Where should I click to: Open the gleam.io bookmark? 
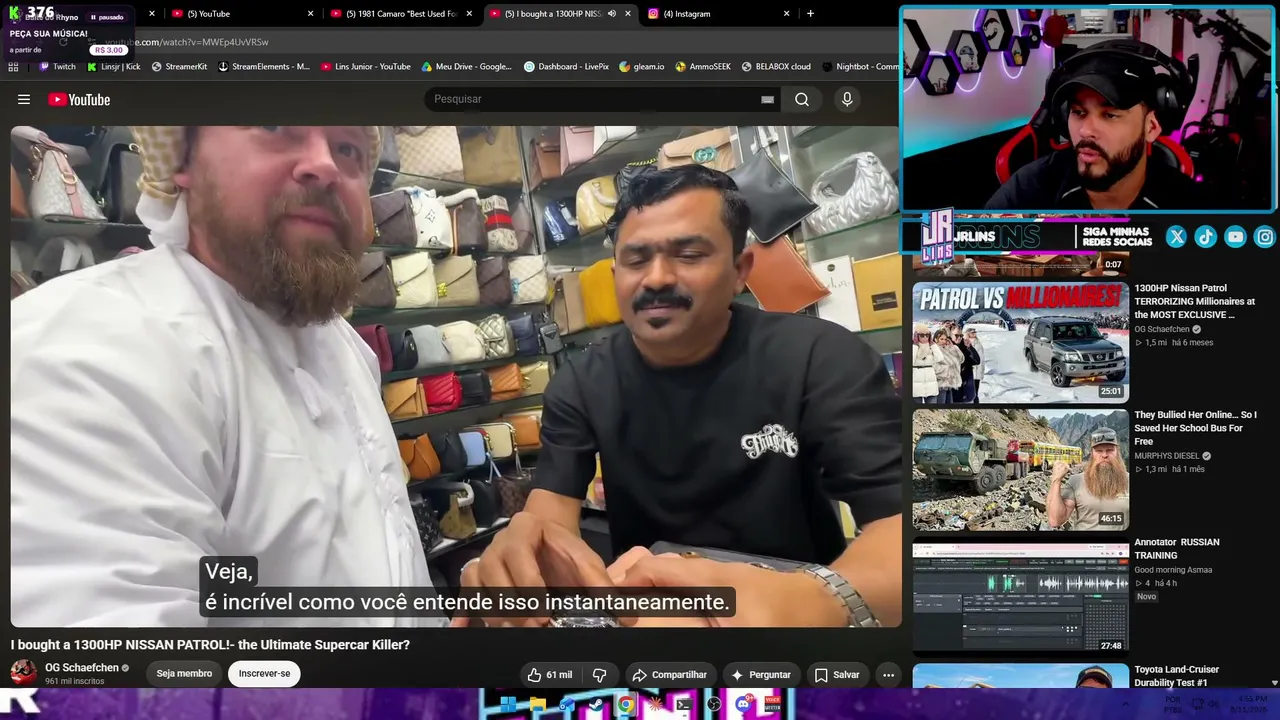[642, 67]
